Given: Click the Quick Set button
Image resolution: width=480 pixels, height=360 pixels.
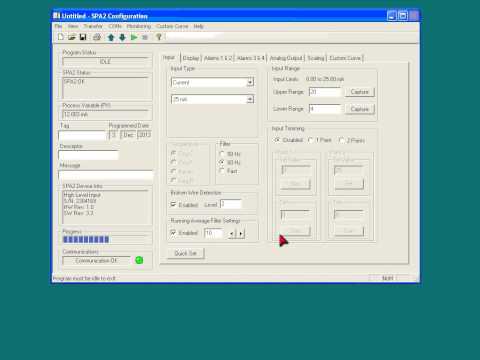Looking at the screenshot, I should [x=185, y=253].
